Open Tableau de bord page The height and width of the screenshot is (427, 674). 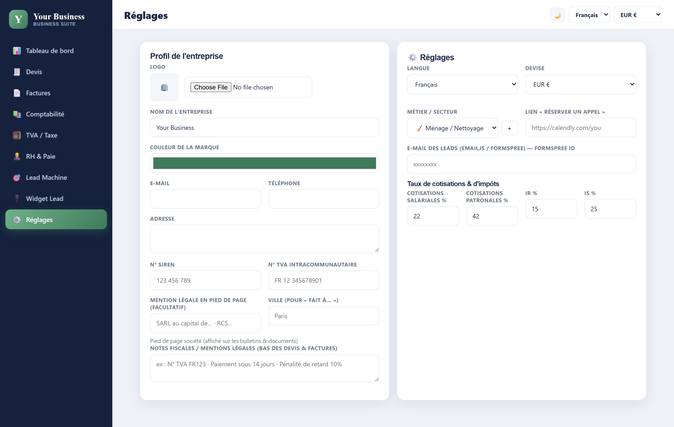click(x=56, y=51)
